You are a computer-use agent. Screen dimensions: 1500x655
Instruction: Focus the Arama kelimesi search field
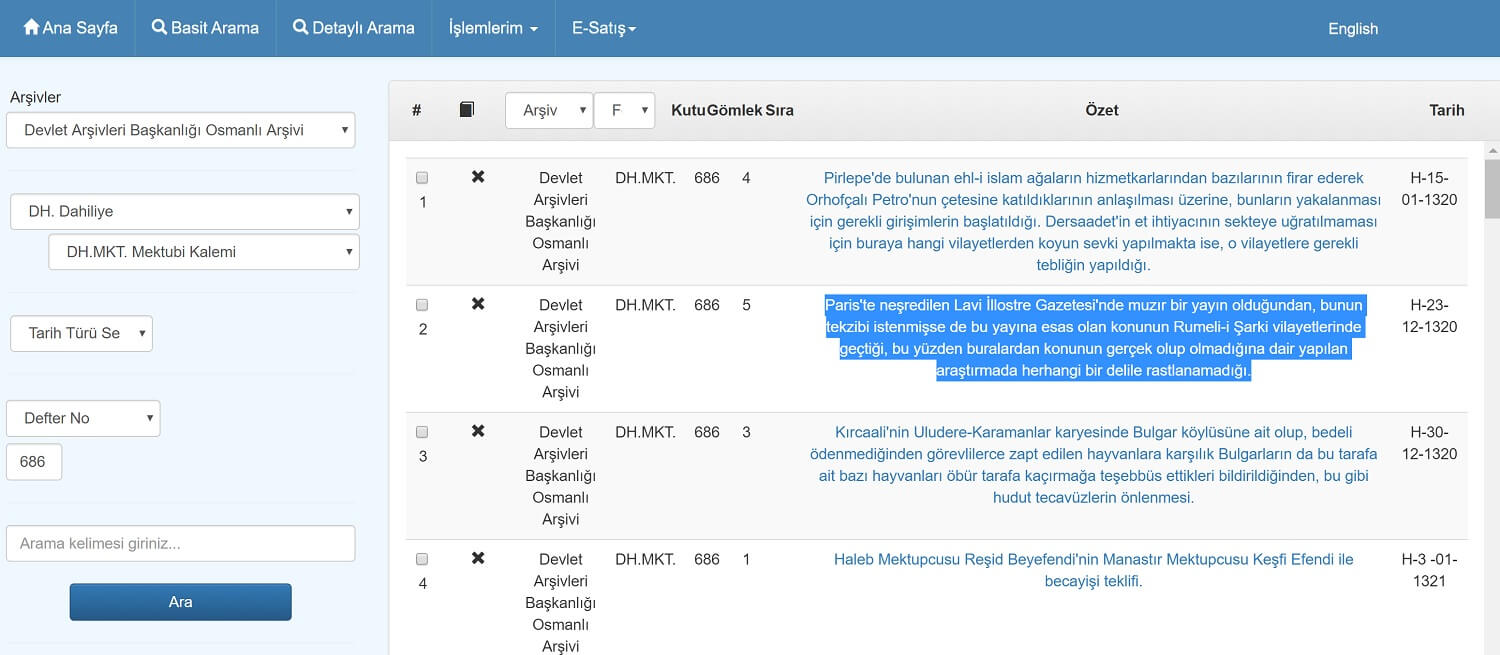click(181, 544)
